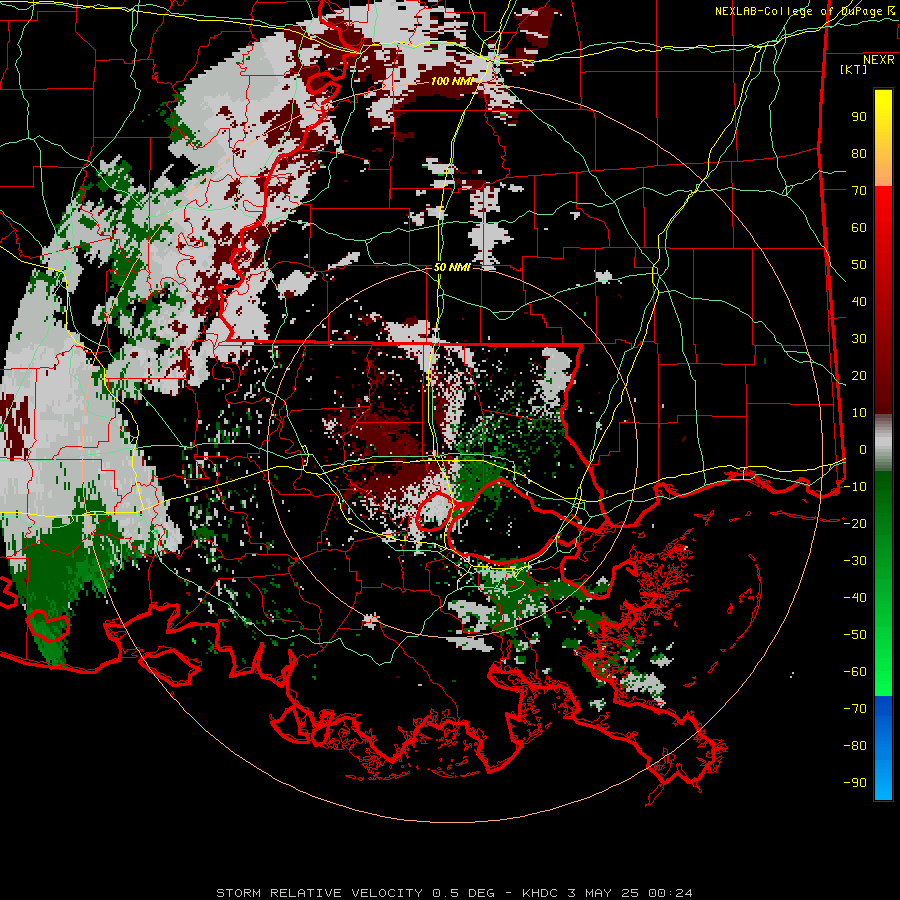The image size is (900, 900).
Task: Click the 0 value on velocity scale
Action: tap(863, 450)
